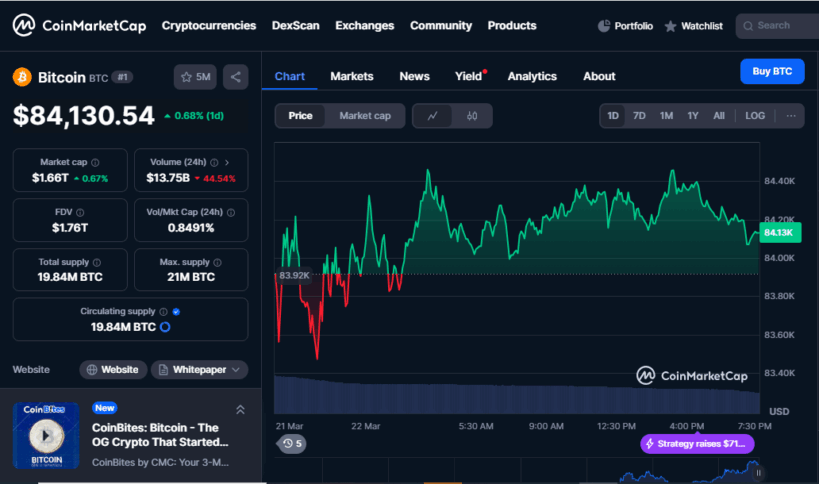Click circulating supply progress ring icon
Image resolution: width=819 pixels, height=484 pixels.
pyautogui.click(x=165, y=327)
